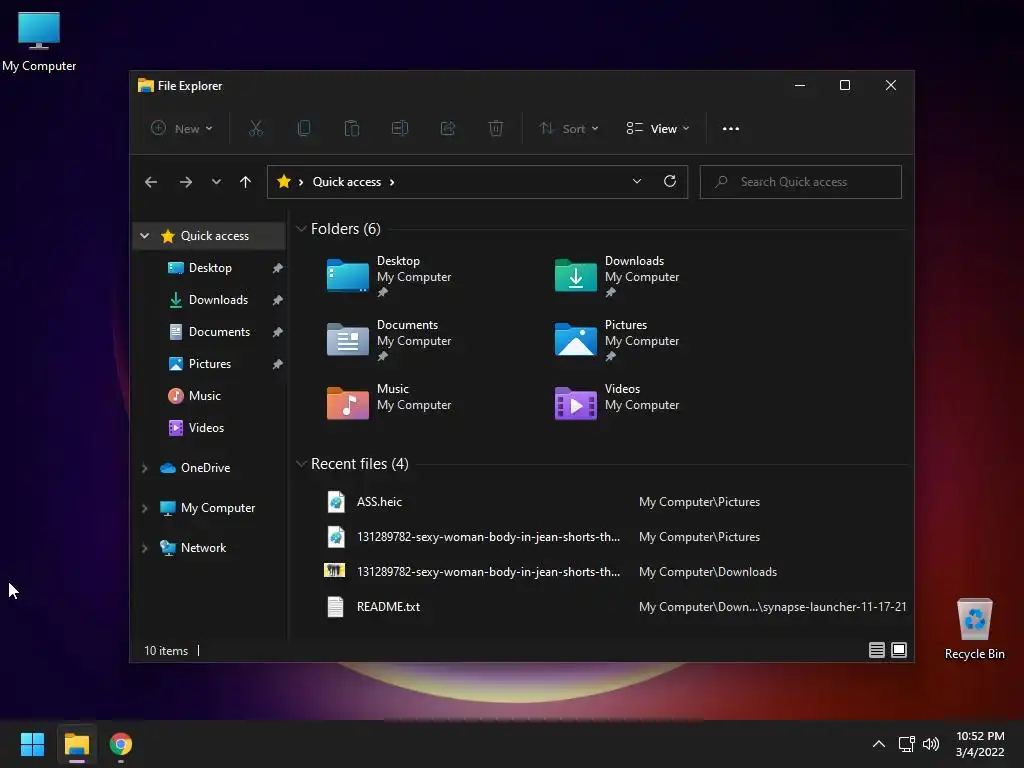Click the network icon in system tray
Viewport: 1024px width, 768px height.
906,744
